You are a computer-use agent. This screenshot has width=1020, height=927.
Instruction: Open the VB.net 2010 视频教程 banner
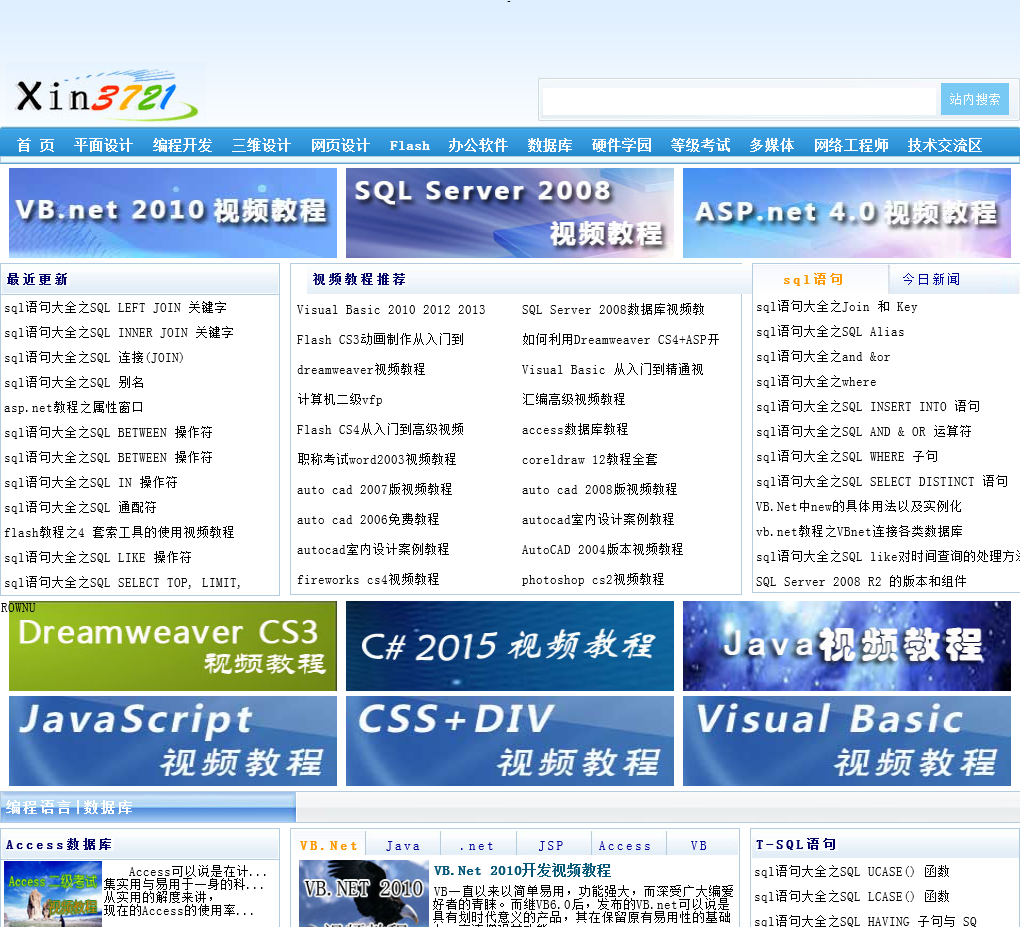(173, 213)
